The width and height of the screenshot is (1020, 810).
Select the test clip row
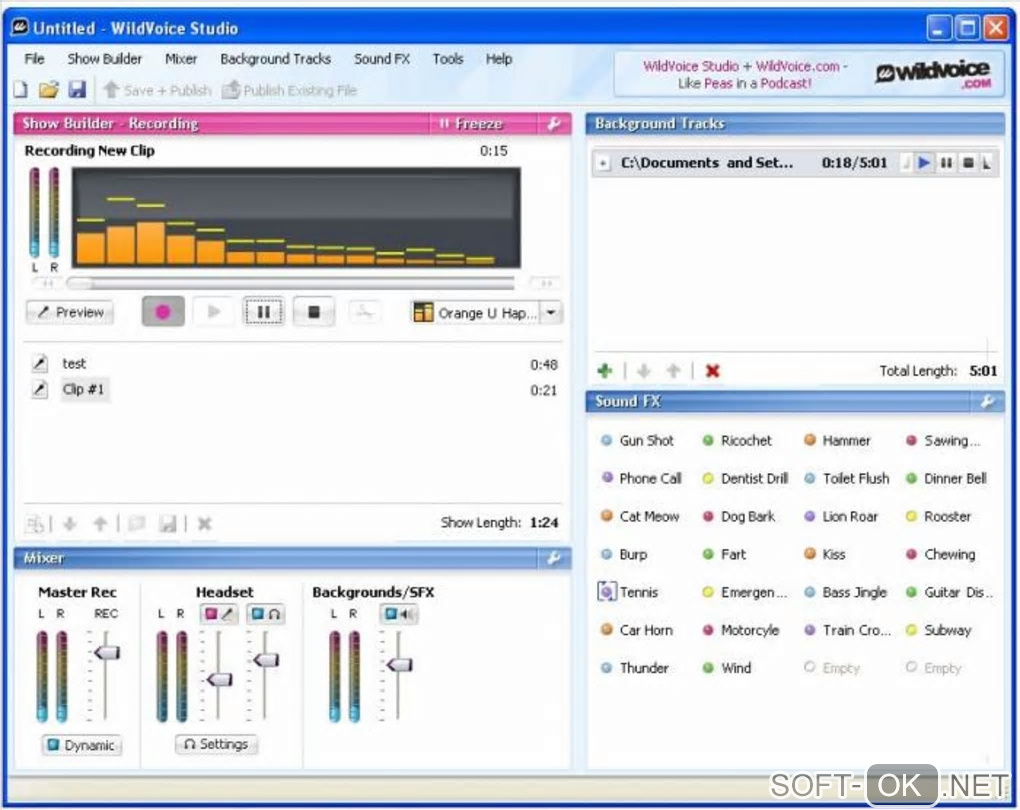293,364
